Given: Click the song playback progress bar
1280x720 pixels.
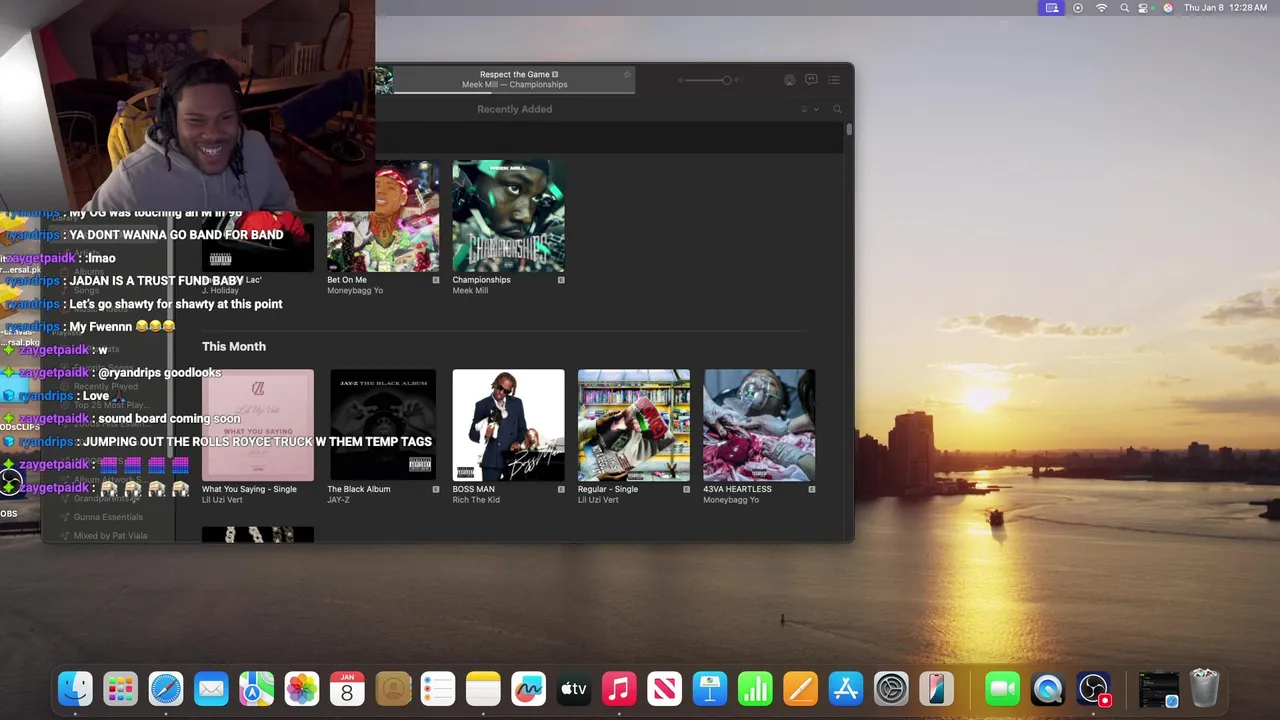Looking at the screenshot, I should 514,93.
